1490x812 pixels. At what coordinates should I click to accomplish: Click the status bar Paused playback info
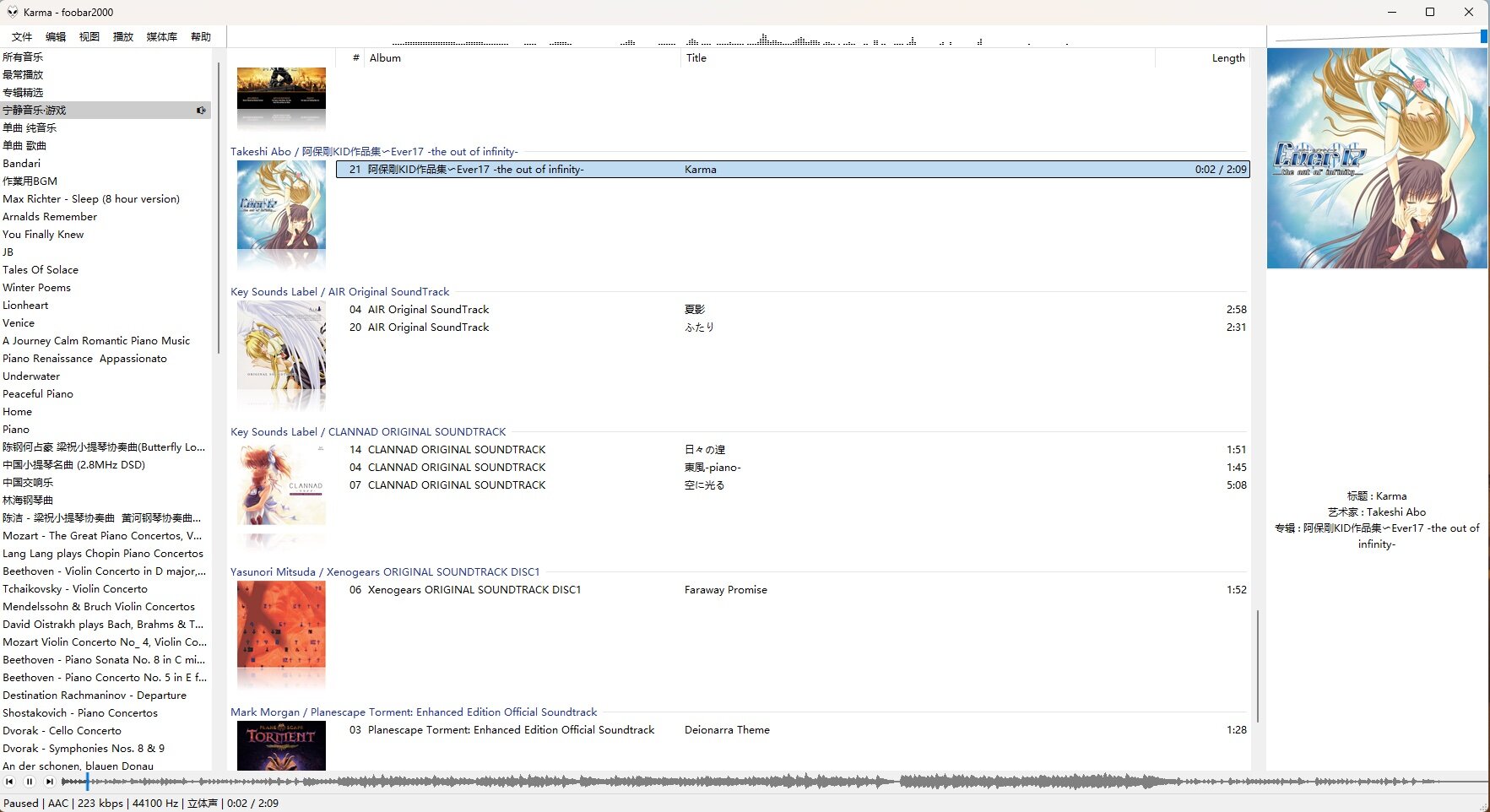pyautogui.click(x=141, y=803)
